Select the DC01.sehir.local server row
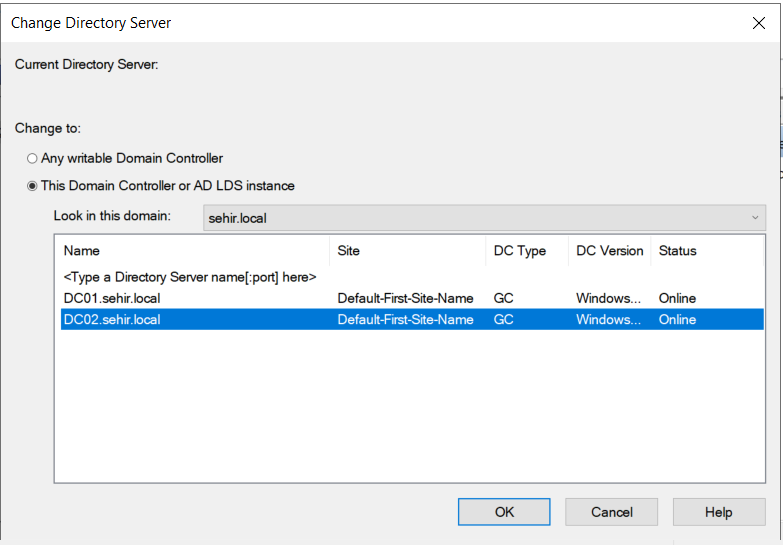783x545 pixels. click(112, 298)
